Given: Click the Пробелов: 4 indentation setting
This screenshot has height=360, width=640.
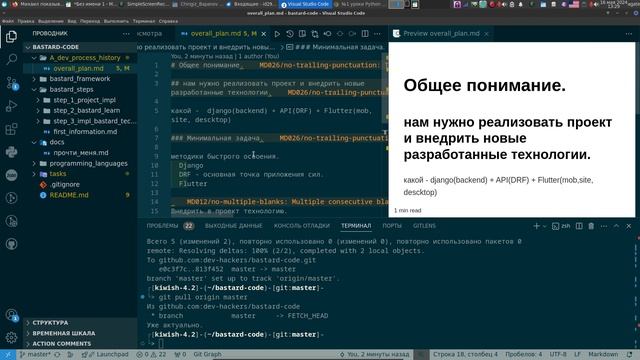Looking at the screenshot, I should tap(524, 354).
